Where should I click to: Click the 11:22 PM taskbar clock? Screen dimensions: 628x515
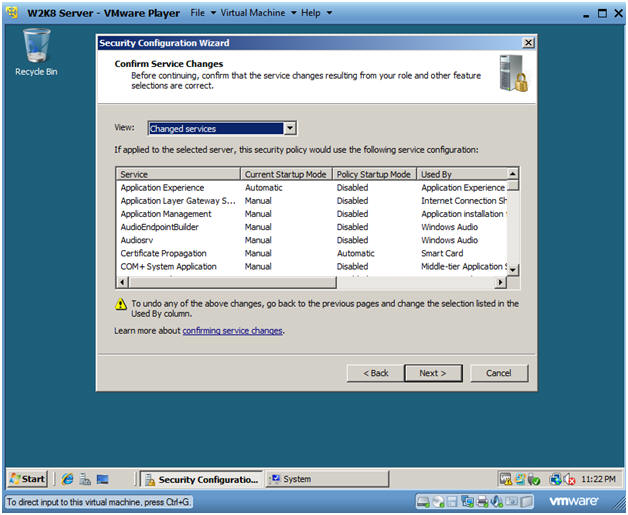click(x=598, y=479)
